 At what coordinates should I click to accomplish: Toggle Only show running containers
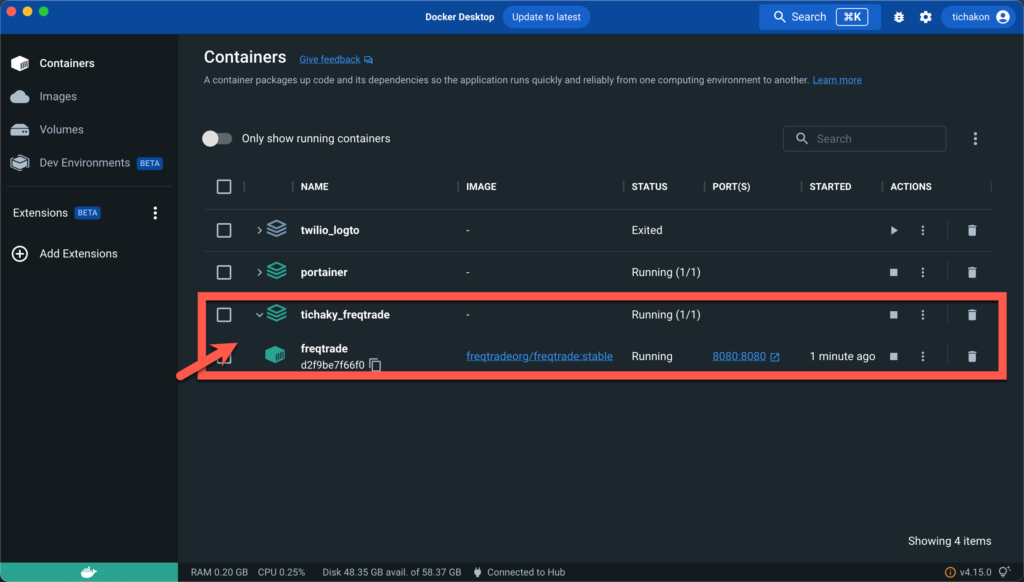click(x=217, y=138)
